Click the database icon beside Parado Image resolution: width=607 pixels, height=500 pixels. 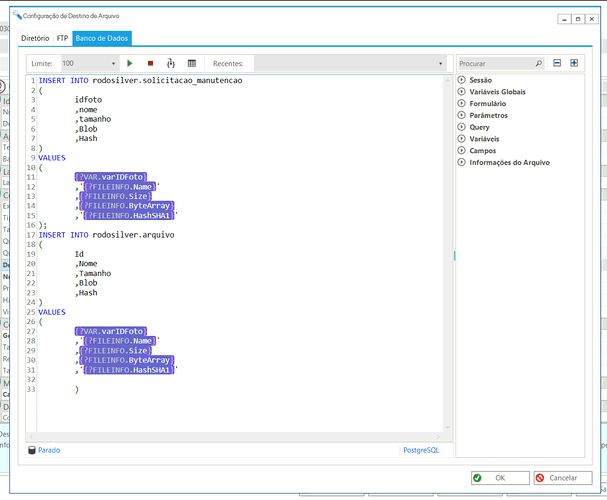(32, 450)
